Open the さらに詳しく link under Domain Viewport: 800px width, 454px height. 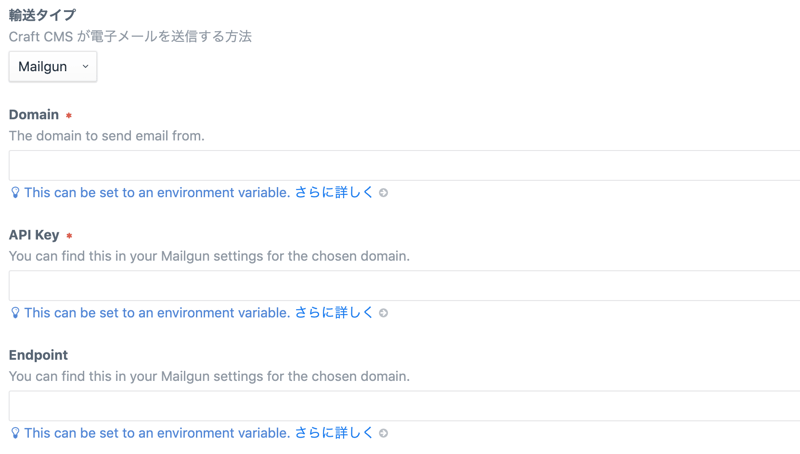tap(334, 192)
